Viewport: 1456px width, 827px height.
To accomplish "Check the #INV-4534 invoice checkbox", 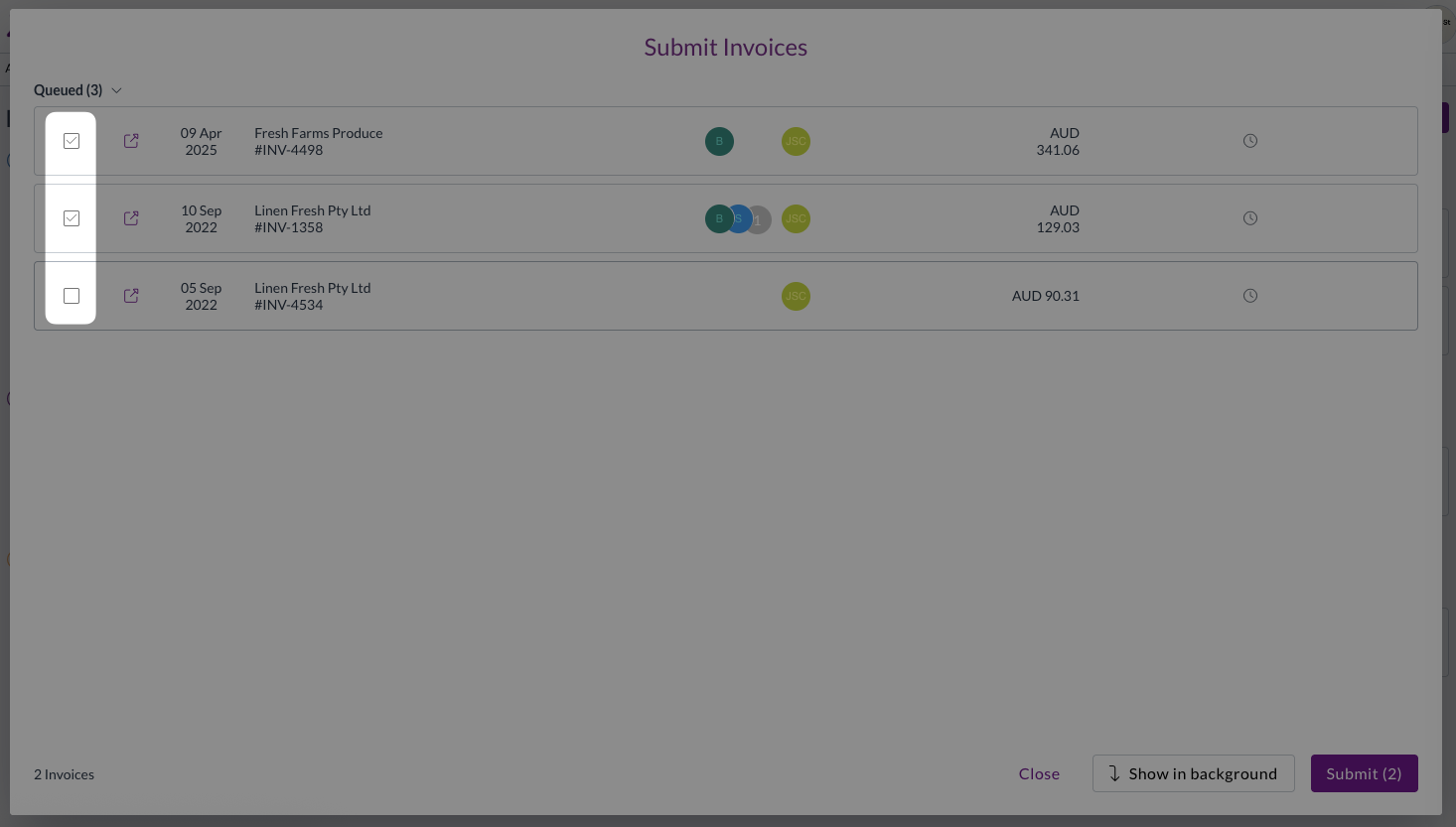I will pos(72,296).
